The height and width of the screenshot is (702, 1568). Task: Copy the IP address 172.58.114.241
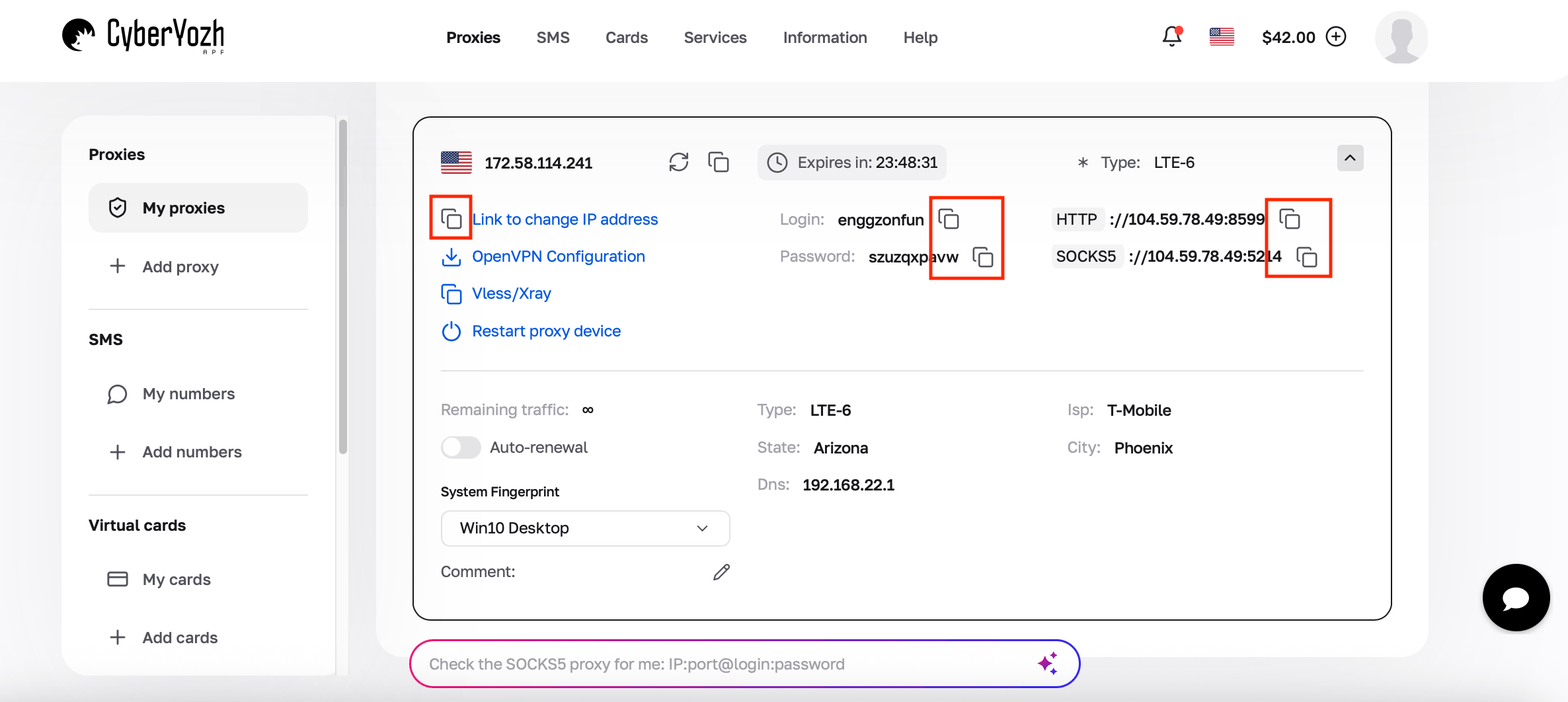[x=719, y=162]
